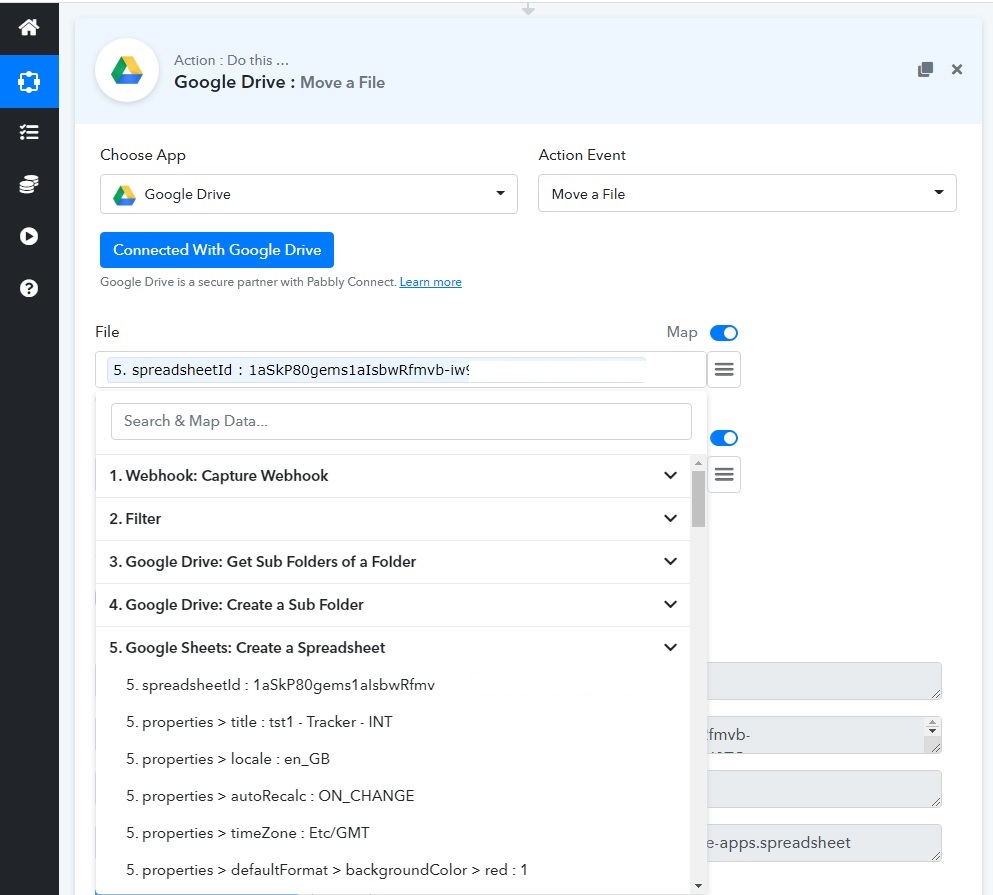Open the File field hamburger menu
This screenshot has width=993, height=895.
[724, 369]
